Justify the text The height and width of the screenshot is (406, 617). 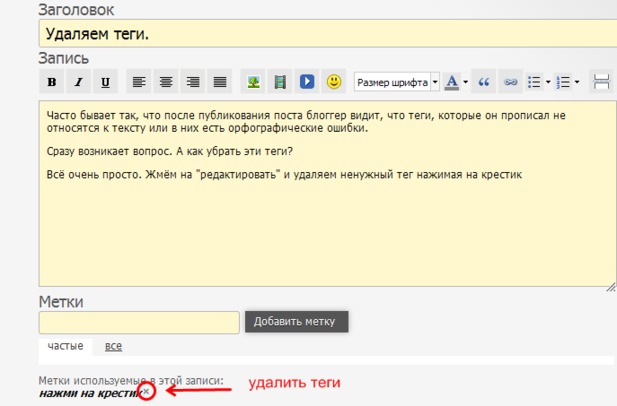(x=220, y=82)
